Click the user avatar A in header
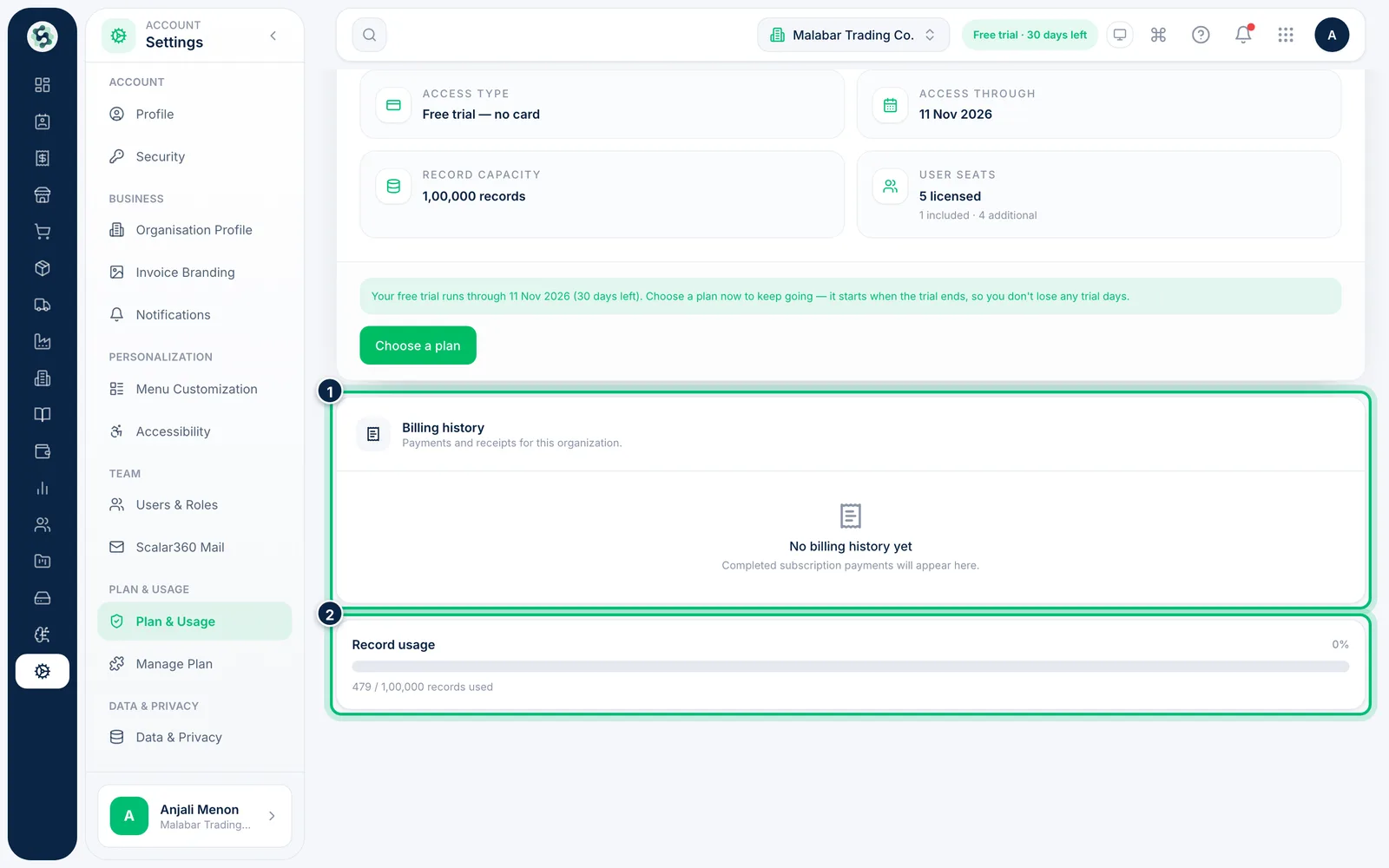Image resolution: width=1389 pixels, height=868 pixels. (x=1332, y=35)
